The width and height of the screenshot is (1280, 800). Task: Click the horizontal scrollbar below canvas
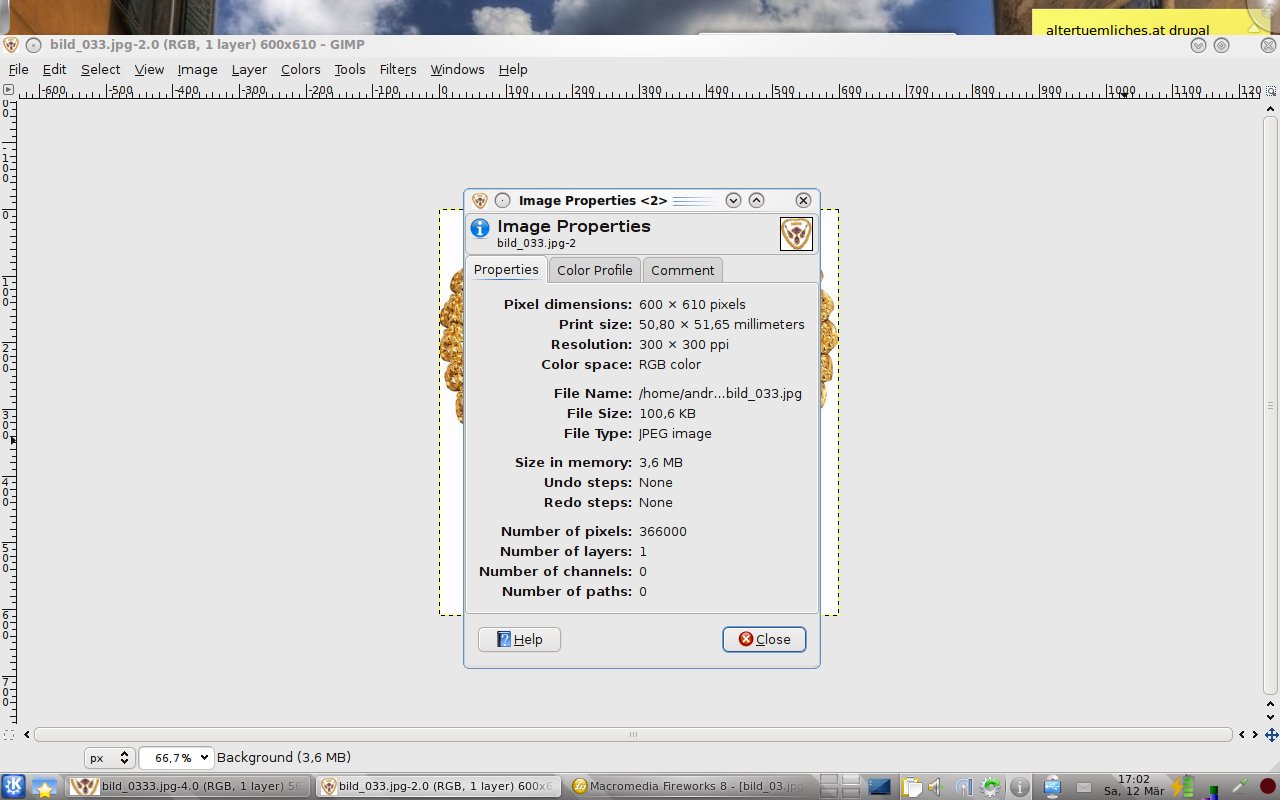(632, 735)
